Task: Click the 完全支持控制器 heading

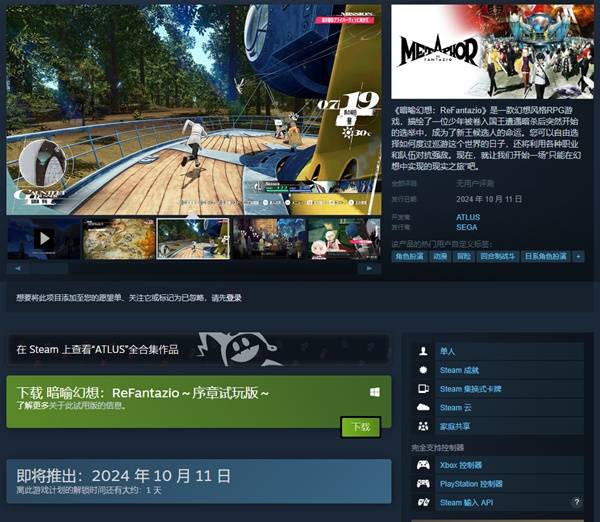Action: 437,447
